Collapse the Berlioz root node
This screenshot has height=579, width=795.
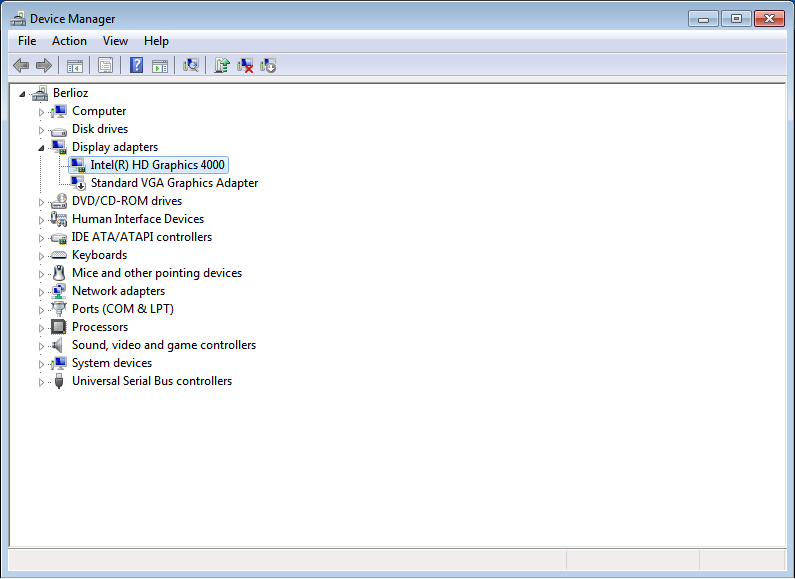click(x=22, y=94)
